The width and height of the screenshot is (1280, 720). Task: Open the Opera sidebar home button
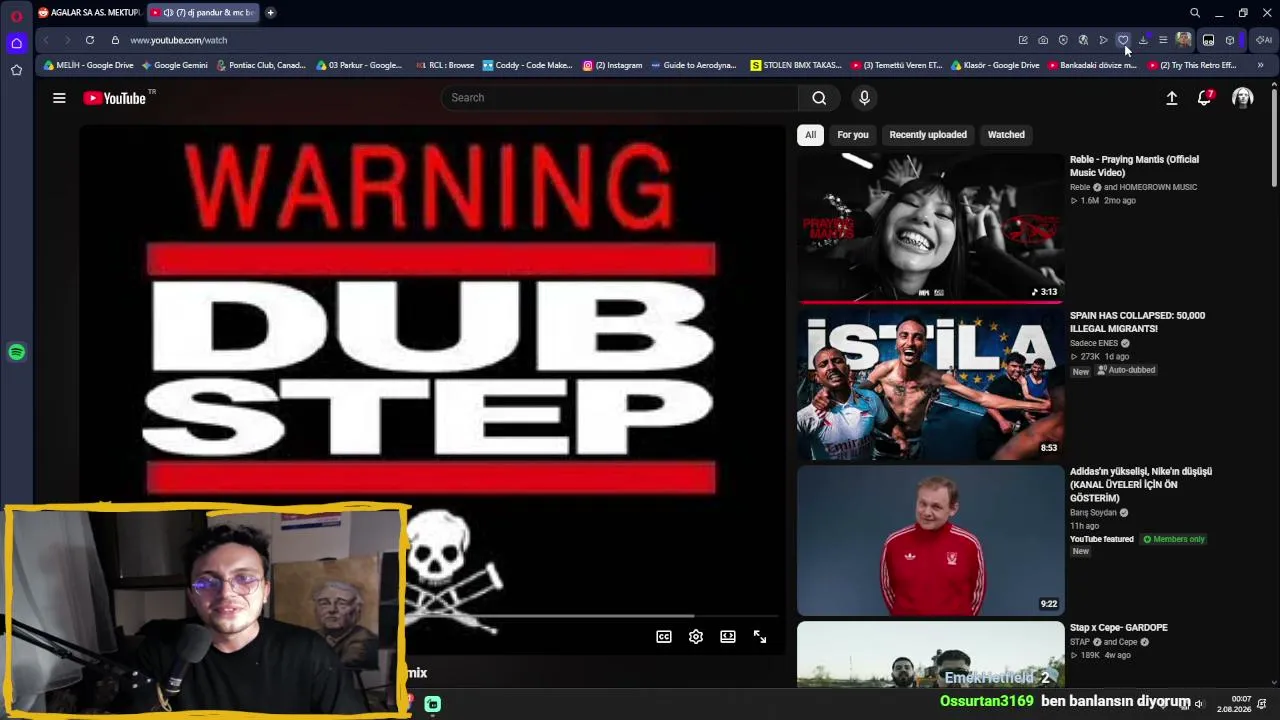click(x=16, y=43)
